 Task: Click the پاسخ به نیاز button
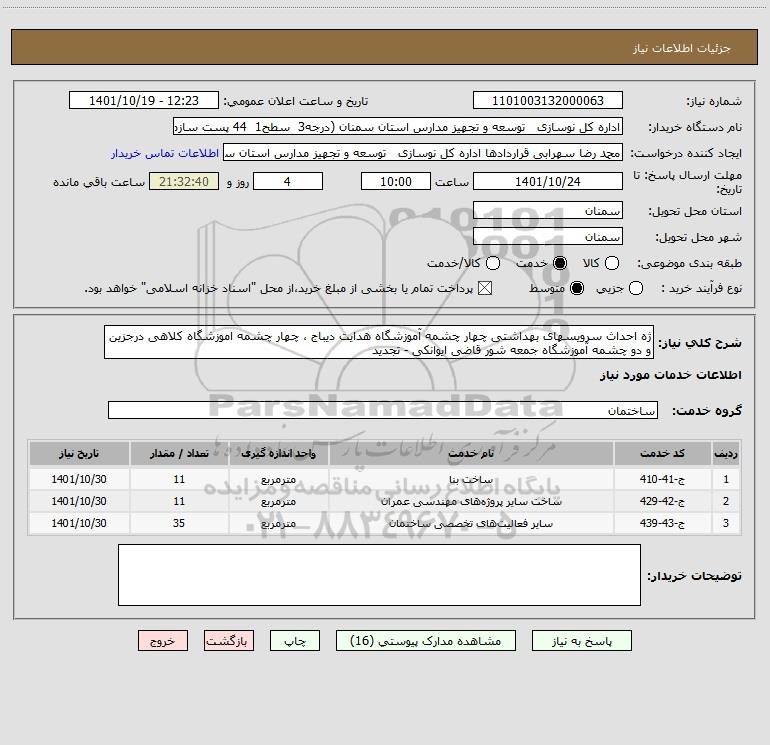pyautogui.click(x=582, y=641)
